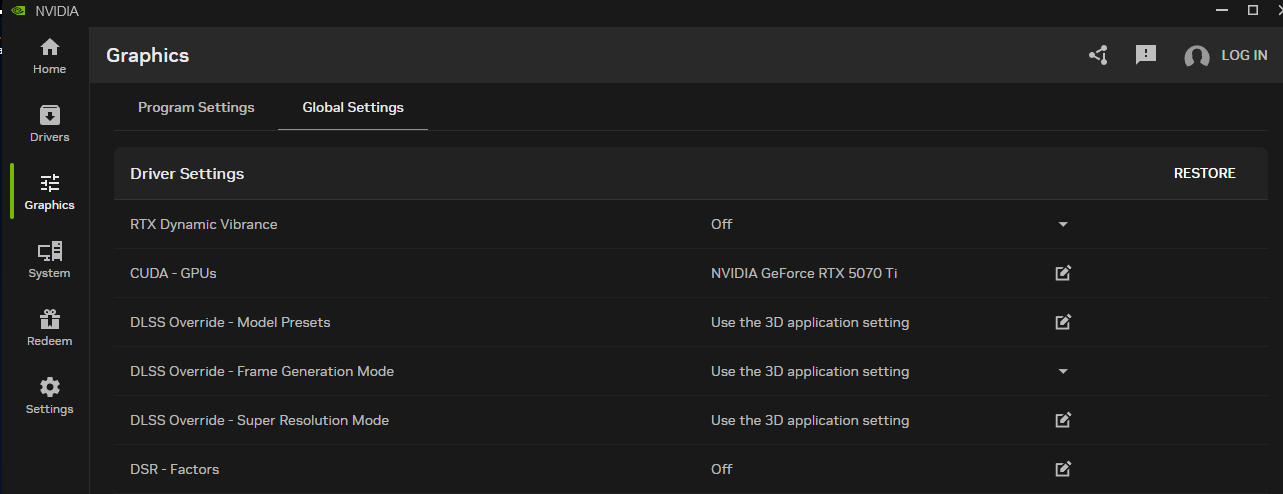Open the System section
The width and height of the screenshot is (1283, 494).
[x=49, y=259]
